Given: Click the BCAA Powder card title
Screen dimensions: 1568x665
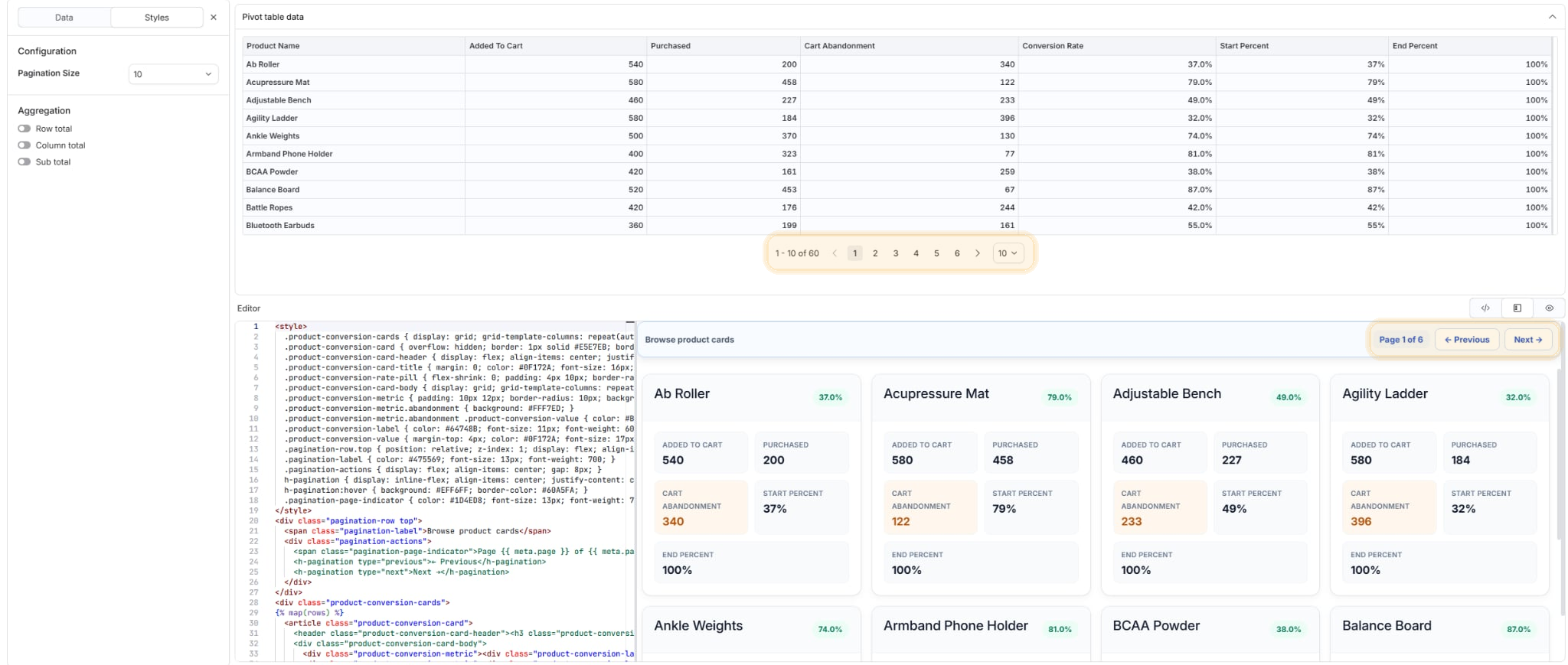Looking at the screenshot, I should (x=1156, y=626).
